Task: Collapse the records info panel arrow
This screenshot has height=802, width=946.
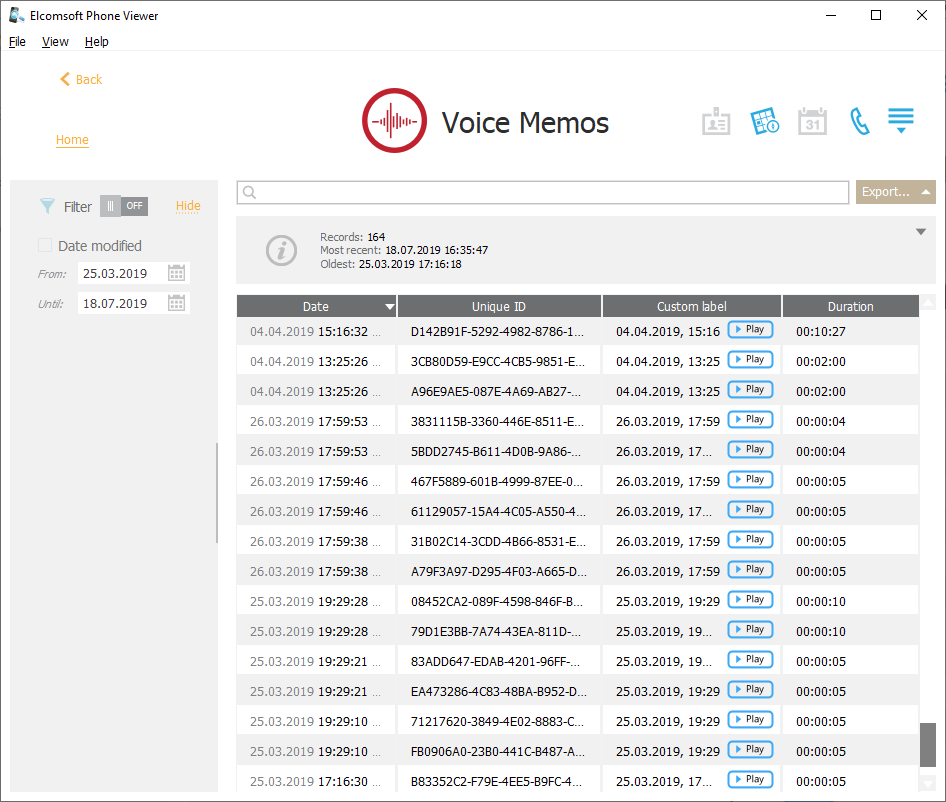Action: click(920, 232)
